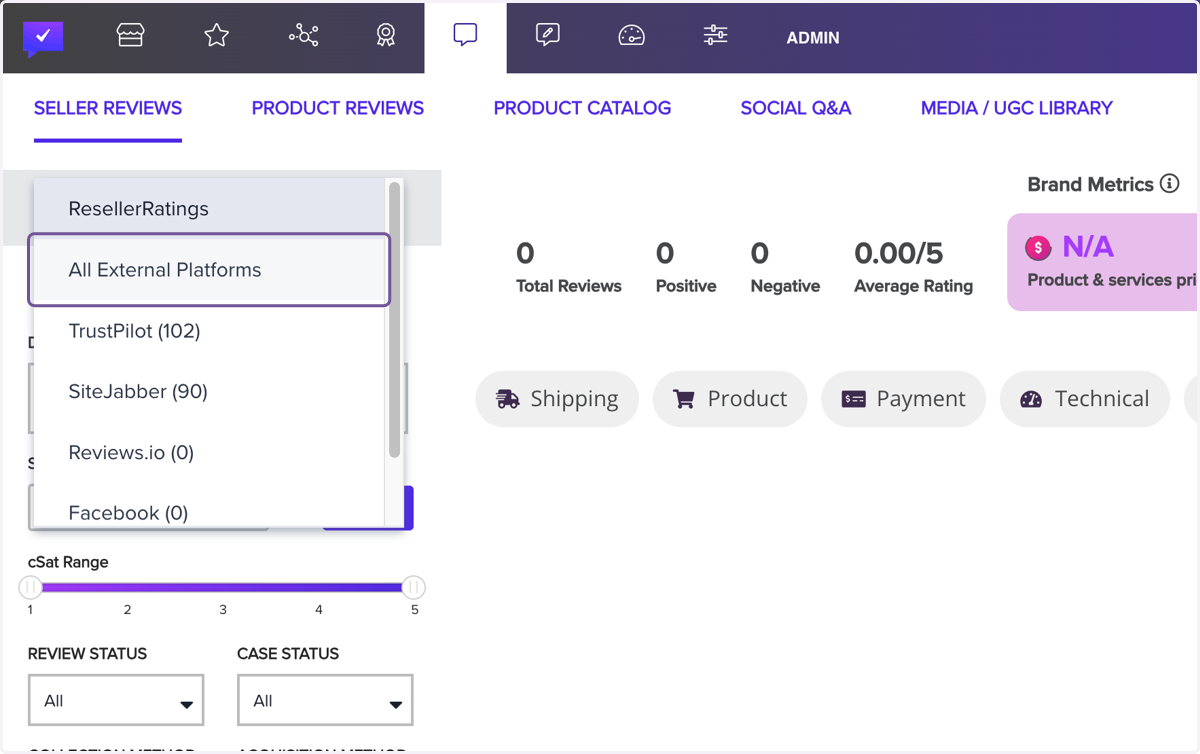Click the Brand Metrics info icon

pos(1169,184)
